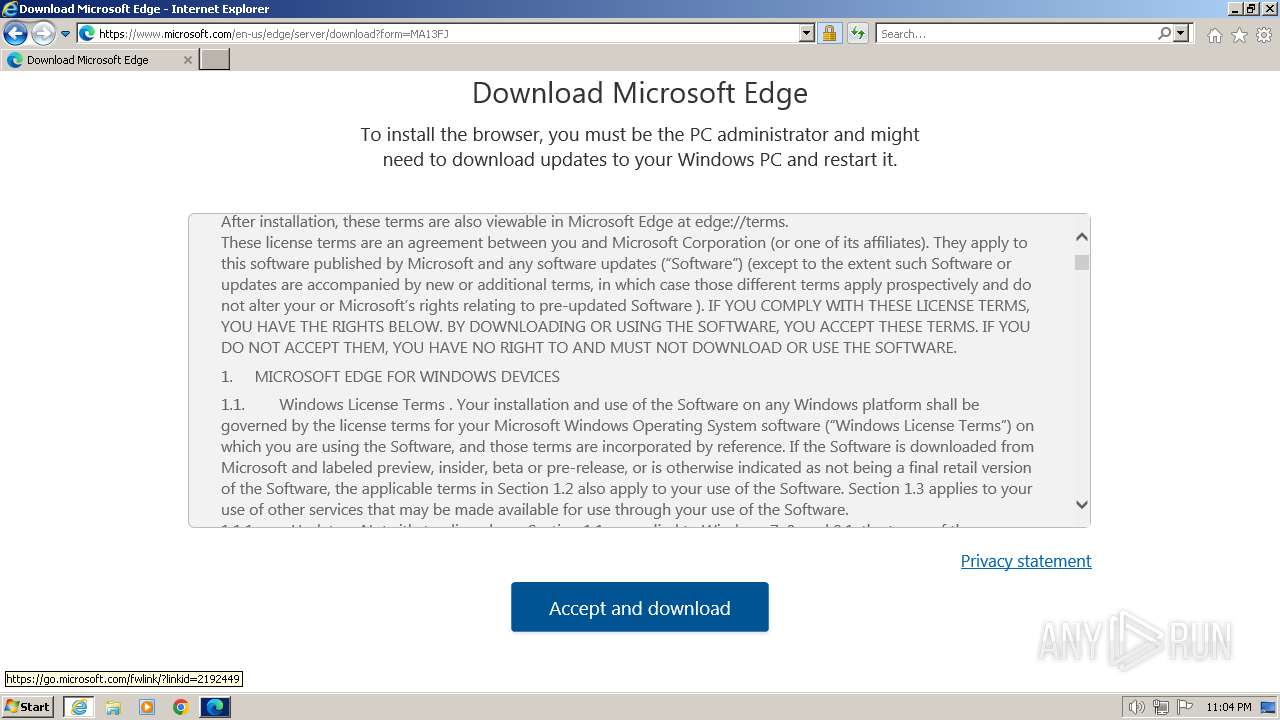Click scroll down arrow of license terms
Screen dimensions: 1280x720
[x=1081, y=505]
